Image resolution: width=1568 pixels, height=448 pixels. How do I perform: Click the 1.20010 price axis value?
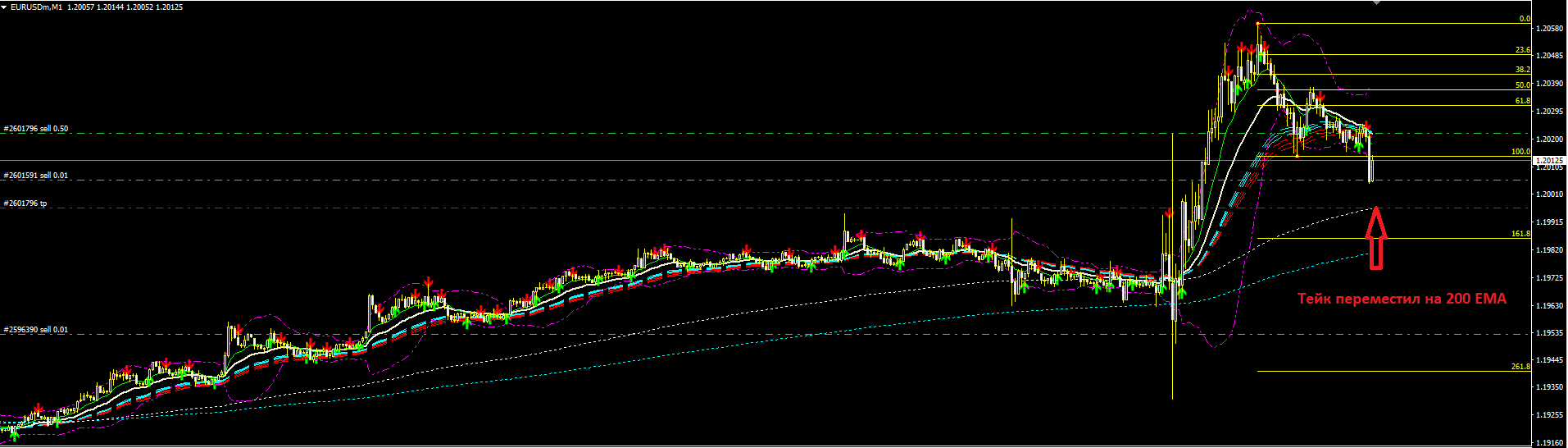coord(1551,194)
